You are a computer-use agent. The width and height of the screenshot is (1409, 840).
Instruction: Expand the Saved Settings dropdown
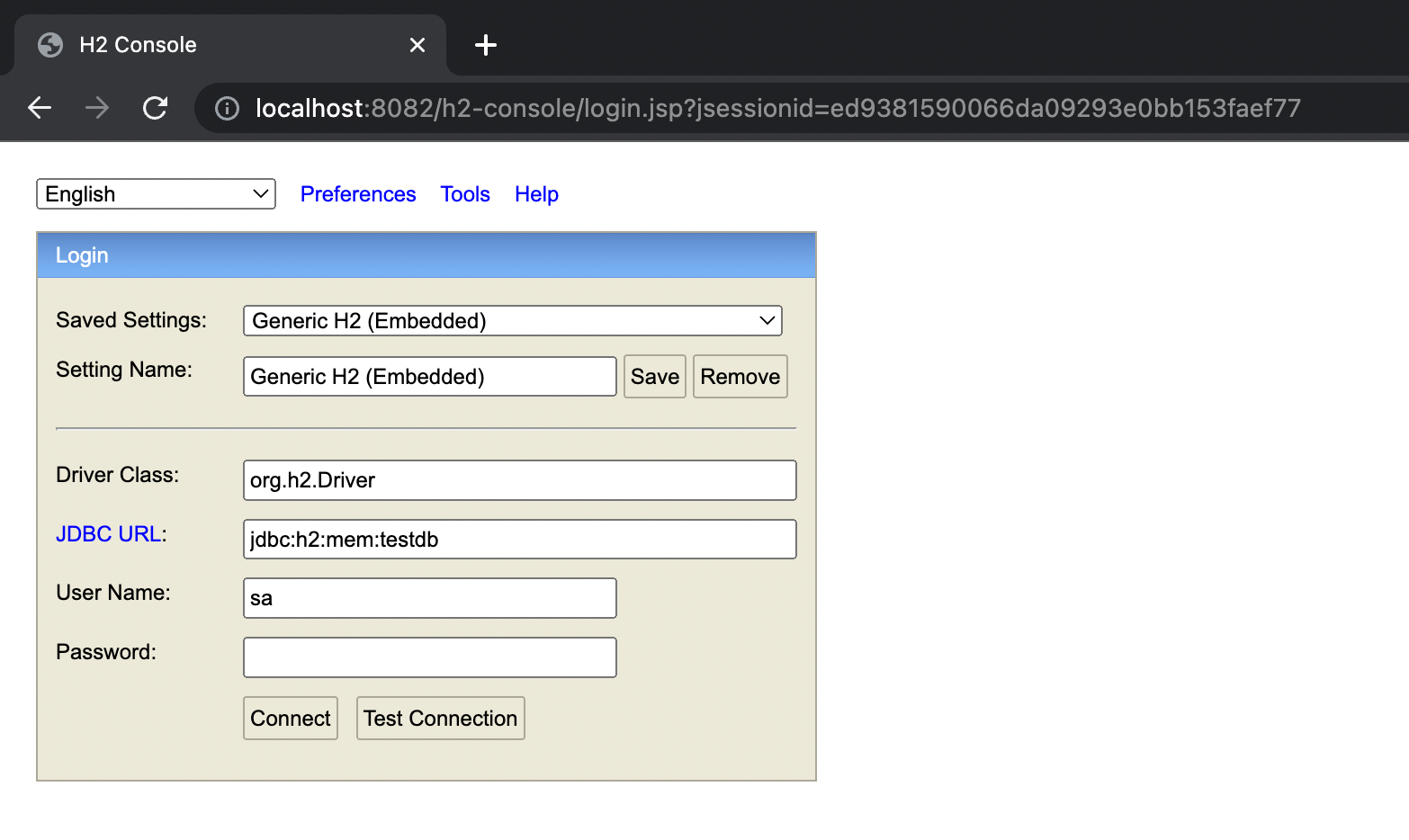pyautogui.click(x=513, y=321)
